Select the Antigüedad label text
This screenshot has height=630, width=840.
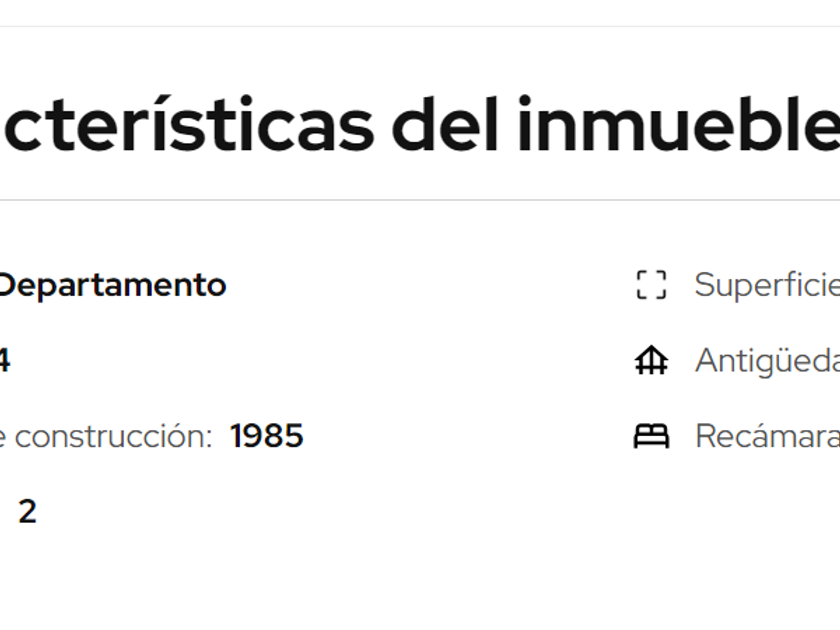[x=766, y=360]
